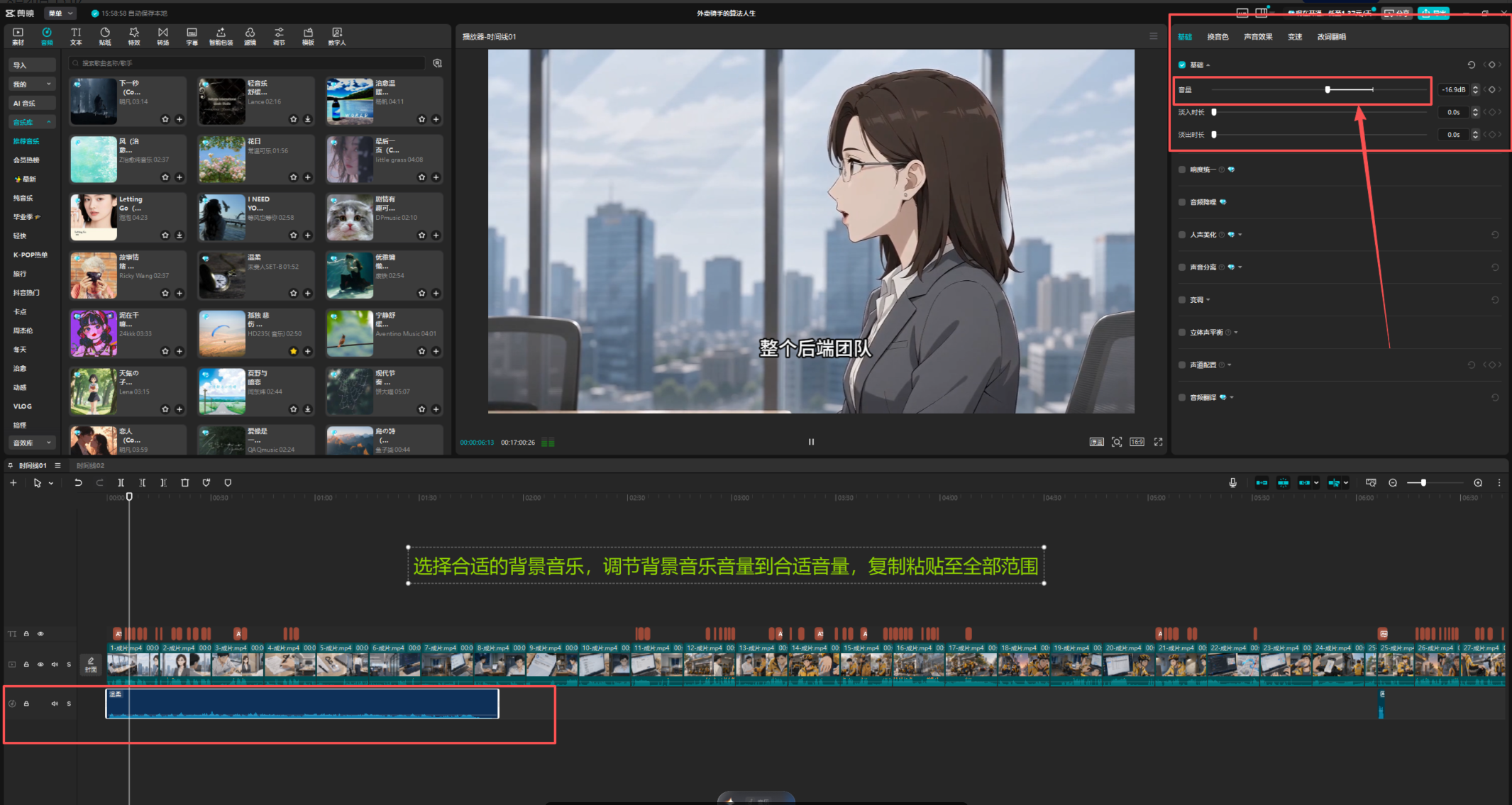The height and width of the screenshot is (805, 1512).
Task: Mute the background music audio track
Action: (x=55, y=704)
